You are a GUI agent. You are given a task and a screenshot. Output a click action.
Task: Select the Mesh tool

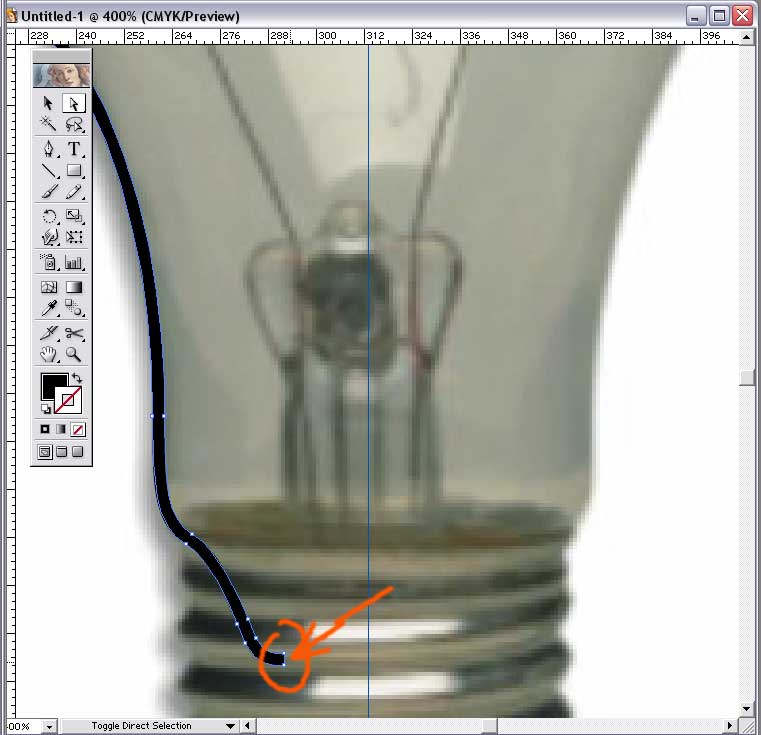click(x=48, y=286)
